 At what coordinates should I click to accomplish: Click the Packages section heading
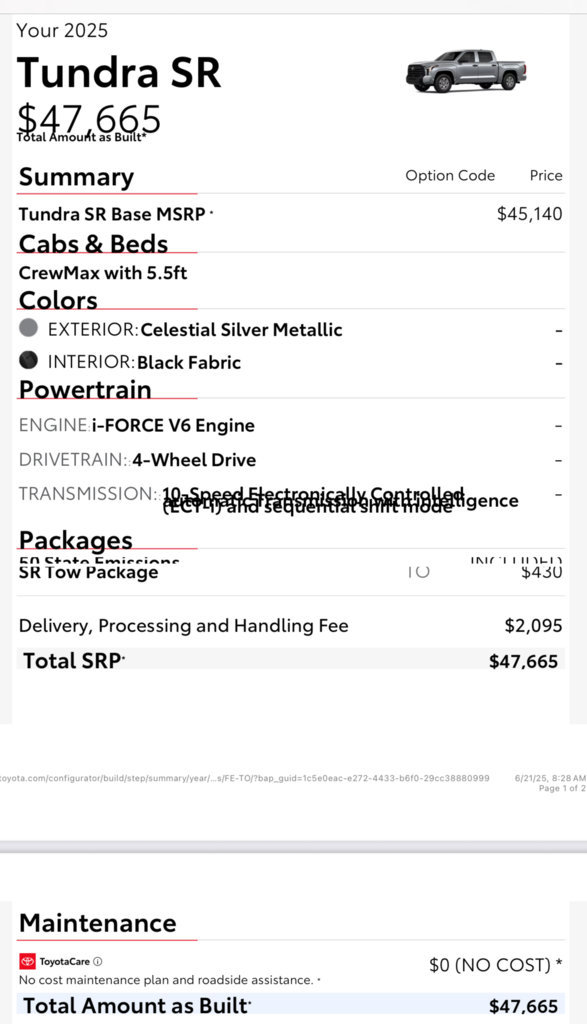76,540
